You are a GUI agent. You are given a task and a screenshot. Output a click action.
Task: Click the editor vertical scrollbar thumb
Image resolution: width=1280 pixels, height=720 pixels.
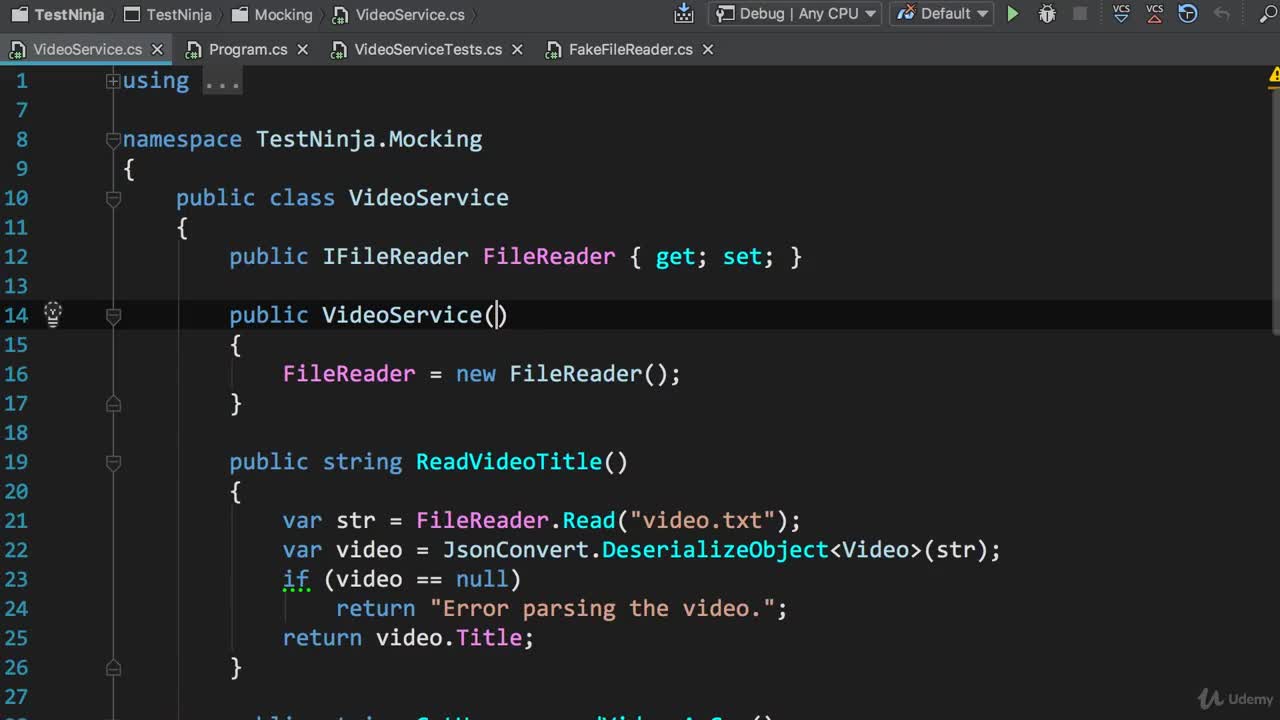pyautogui.click(x=1275, y=213)
